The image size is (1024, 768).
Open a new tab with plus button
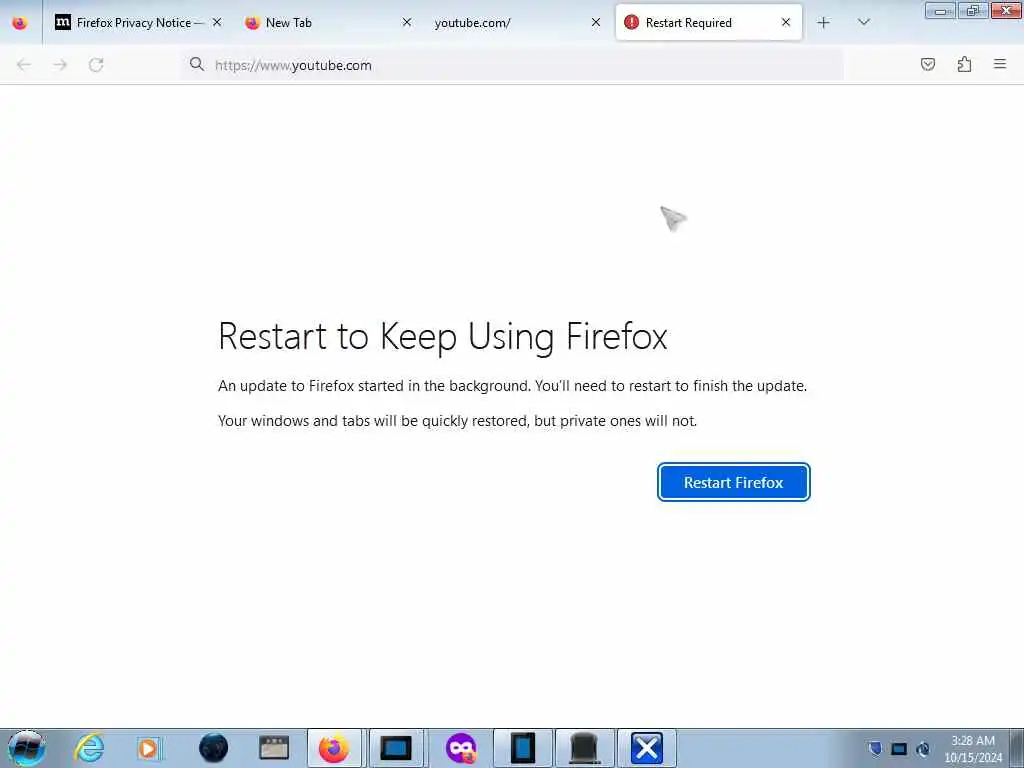[824, 23]
